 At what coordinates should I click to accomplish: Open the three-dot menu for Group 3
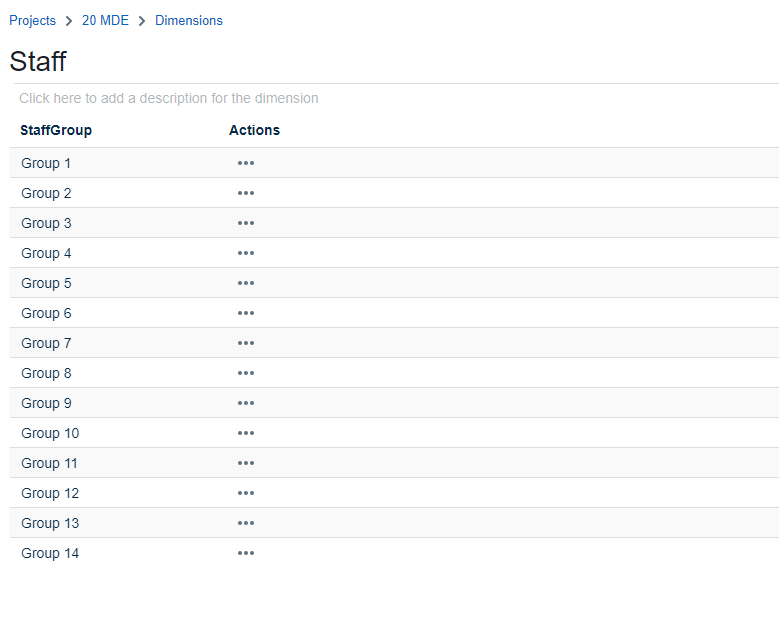pyautogui.click(x=246, y=223)
